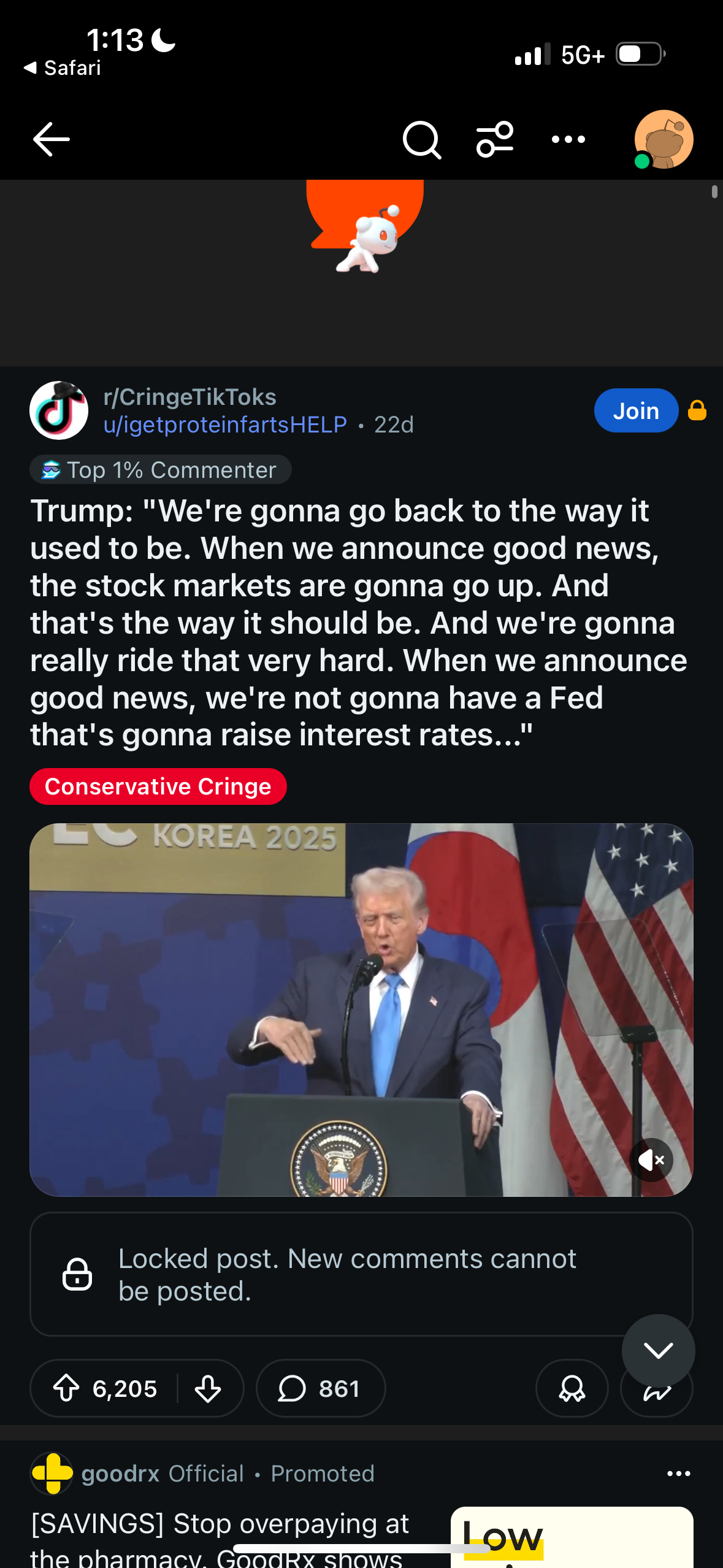The height and width of the screenshot is (1568, 723).
Task: Open goodrx promoted post options menu
Action: [x=678, y=1474]
